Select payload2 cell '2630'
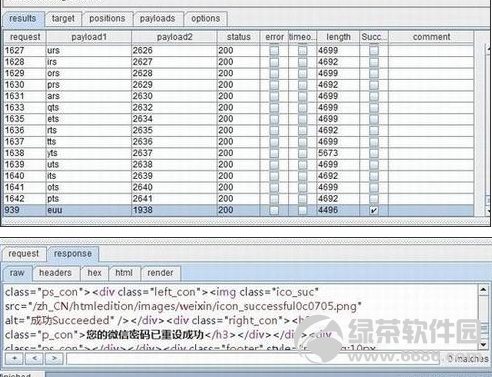Viewport: 492px width, 377px height. [x=174, y=96]
